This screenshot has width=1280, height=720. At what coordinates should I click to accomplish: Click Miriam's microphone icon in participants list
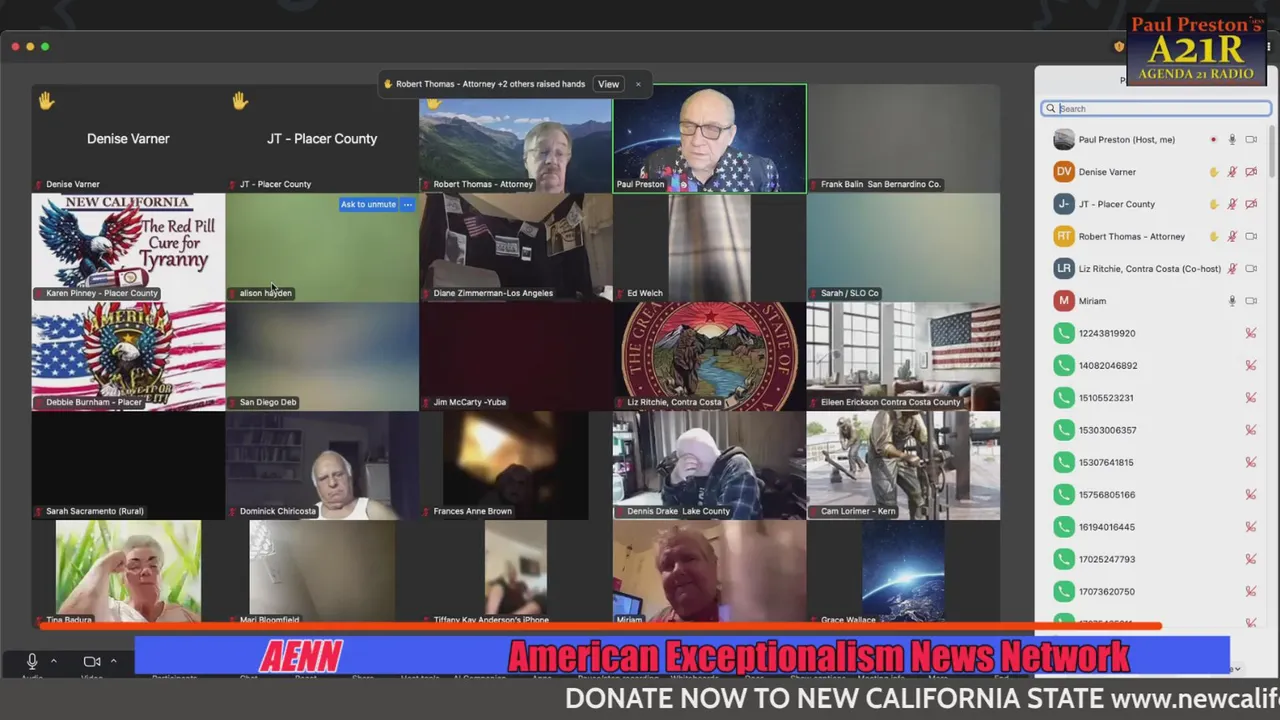coord(1232,301)
